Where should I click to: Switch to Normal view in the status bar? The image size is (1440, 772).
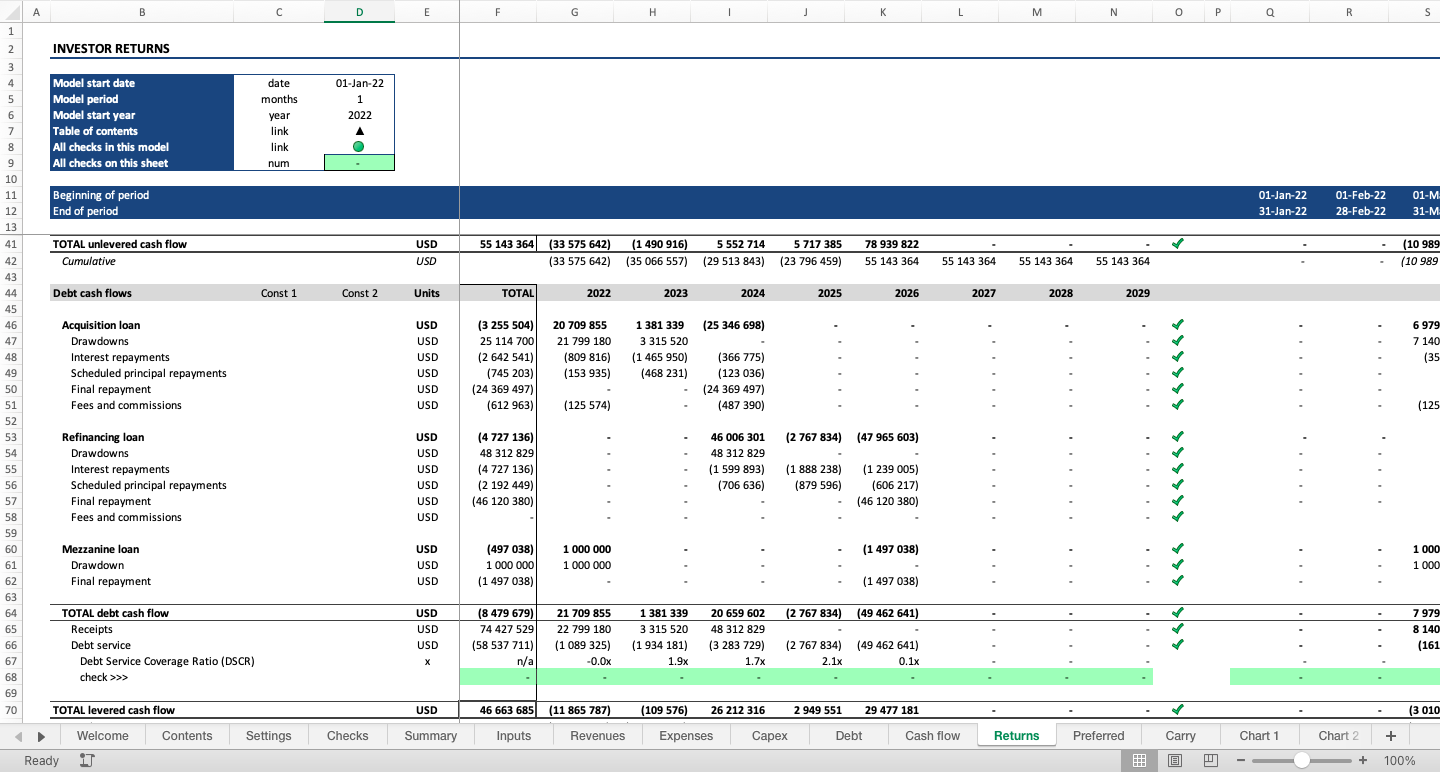coord(1139,760)
